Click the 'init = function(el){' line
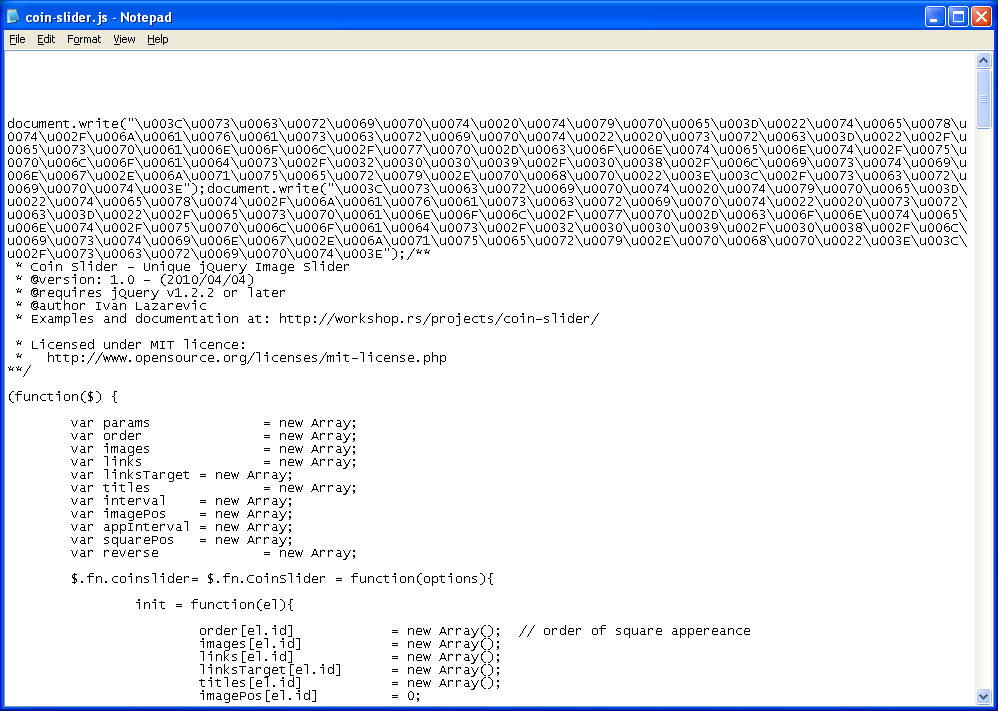This screenshot has width=998, height=711. (212, 605)
